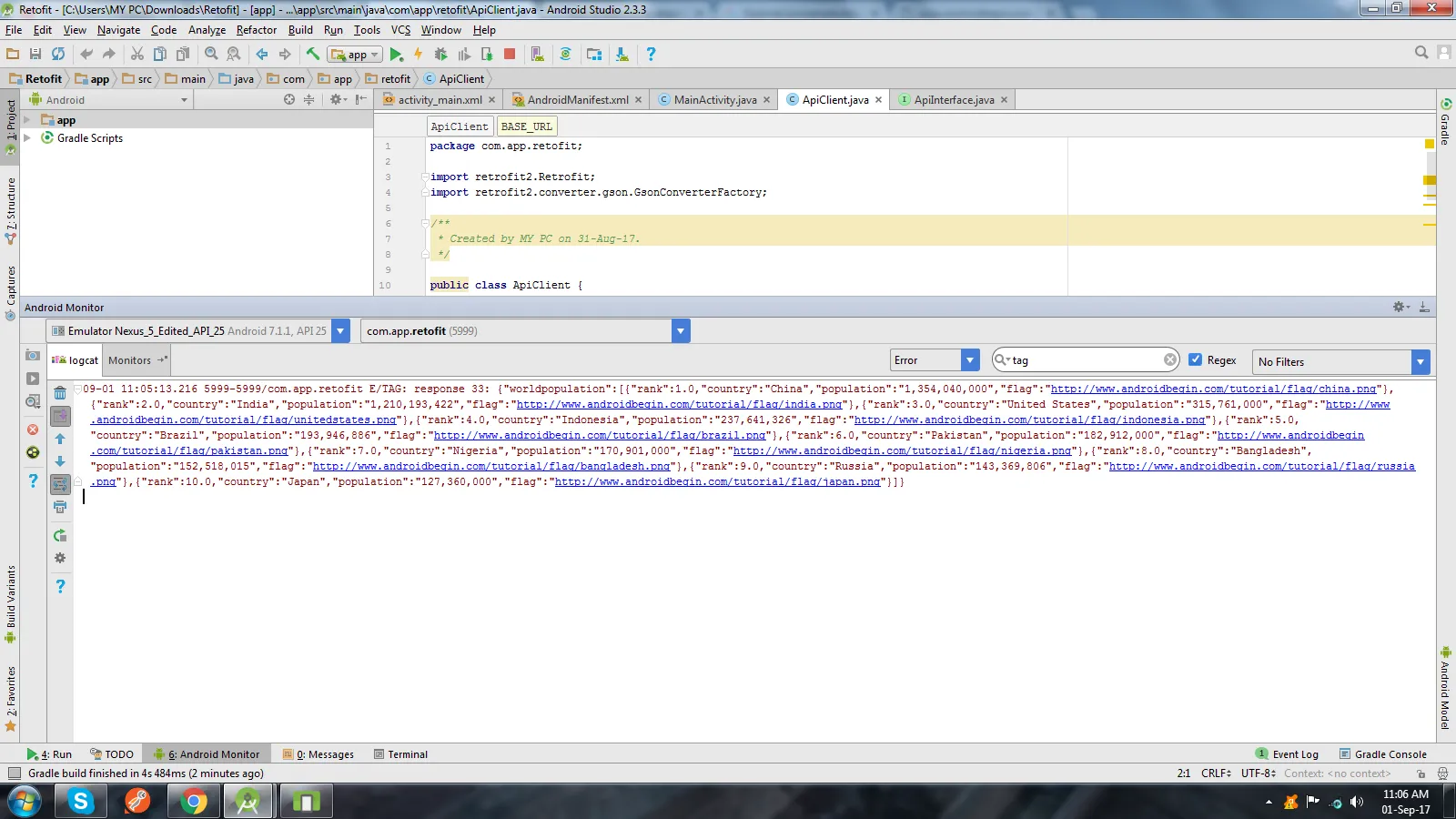Switch to the ApiInterface.java tab
This screenshot has width=1456, height=819.
954,100
